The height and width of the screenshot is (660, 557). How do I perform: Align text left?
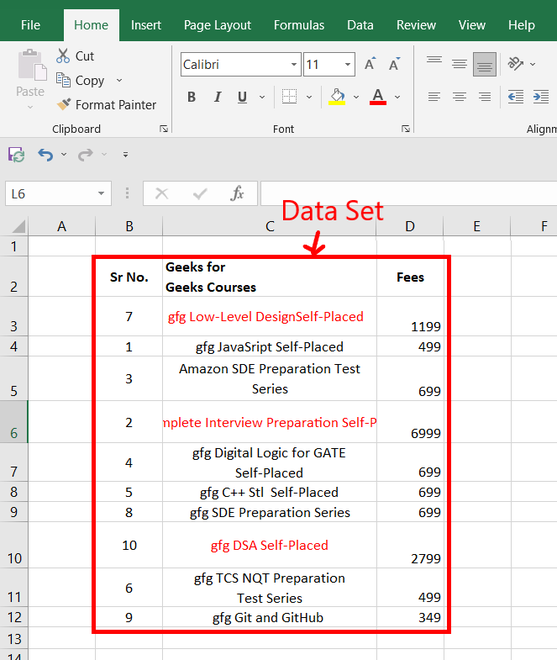(x=434, y=97)
